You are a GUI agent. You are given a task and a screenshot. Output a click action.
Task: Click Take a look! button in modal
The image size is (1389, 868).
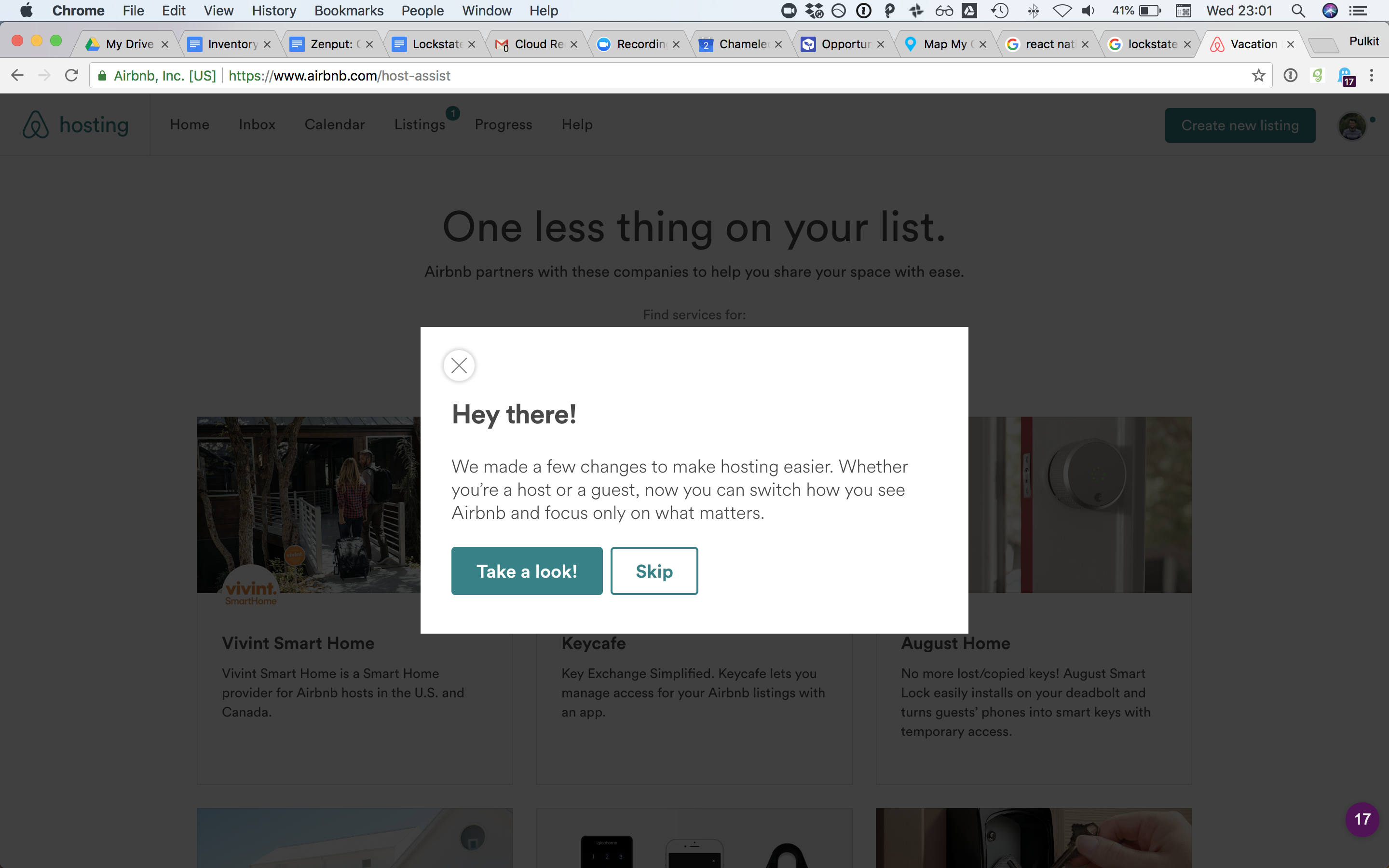tap(527, 571)
